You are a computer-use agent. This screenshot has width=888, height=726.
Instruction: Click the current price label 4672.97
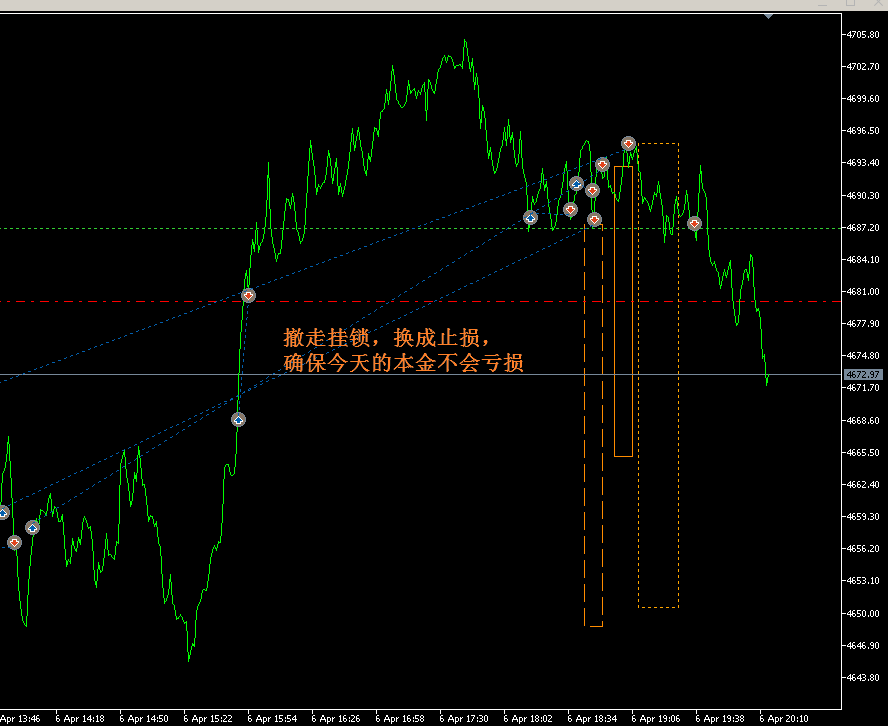point(861,375)
